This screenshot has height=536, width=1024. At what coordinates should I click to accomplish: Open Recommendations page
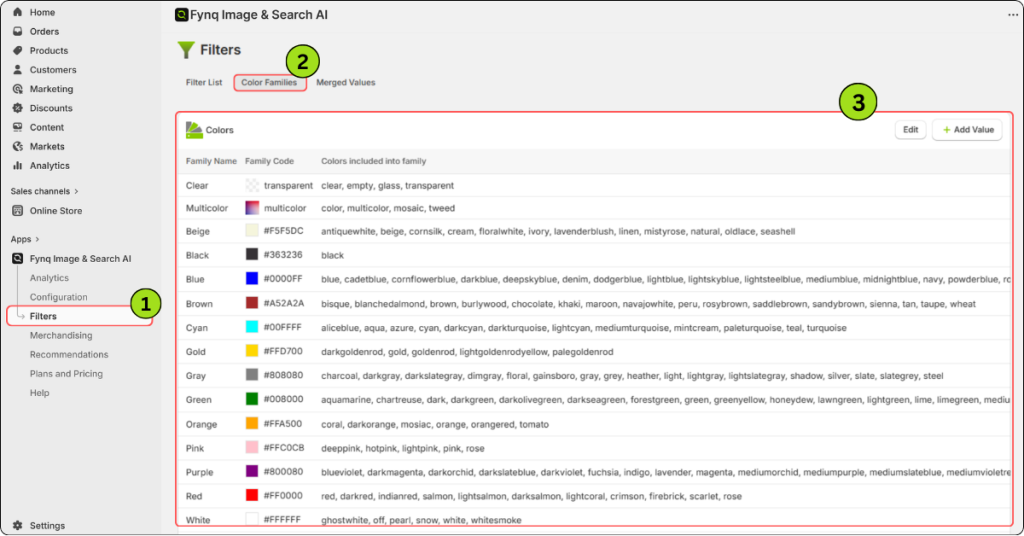click(69, 355)
